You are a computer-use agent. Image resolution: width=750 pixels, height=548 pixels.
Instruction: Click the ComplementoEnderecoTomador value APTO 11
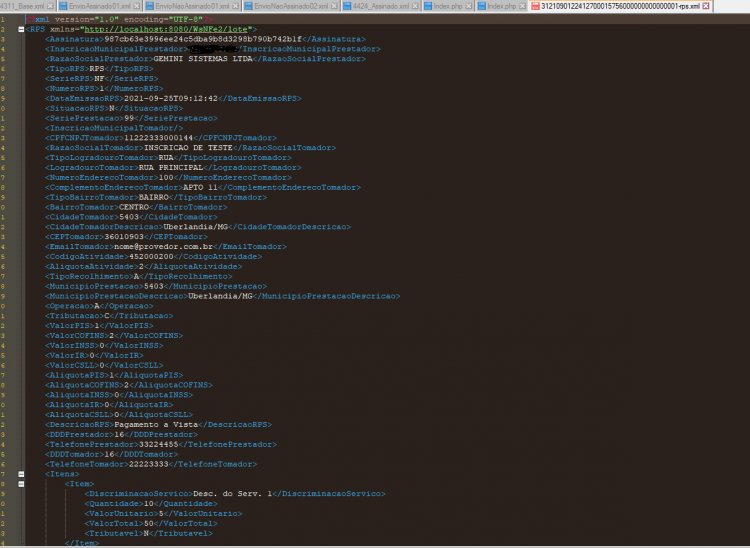(200, 187)
